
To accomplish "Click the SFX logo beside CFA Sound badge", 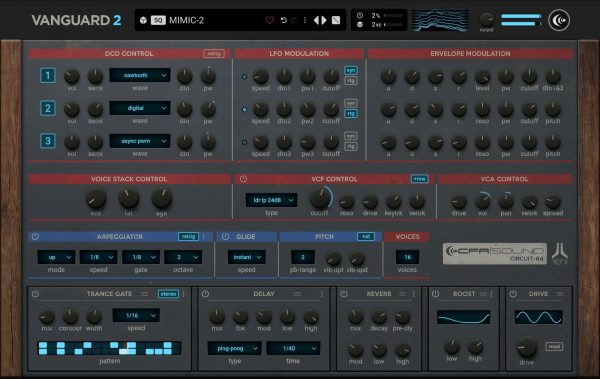I will tap(560, 253).
